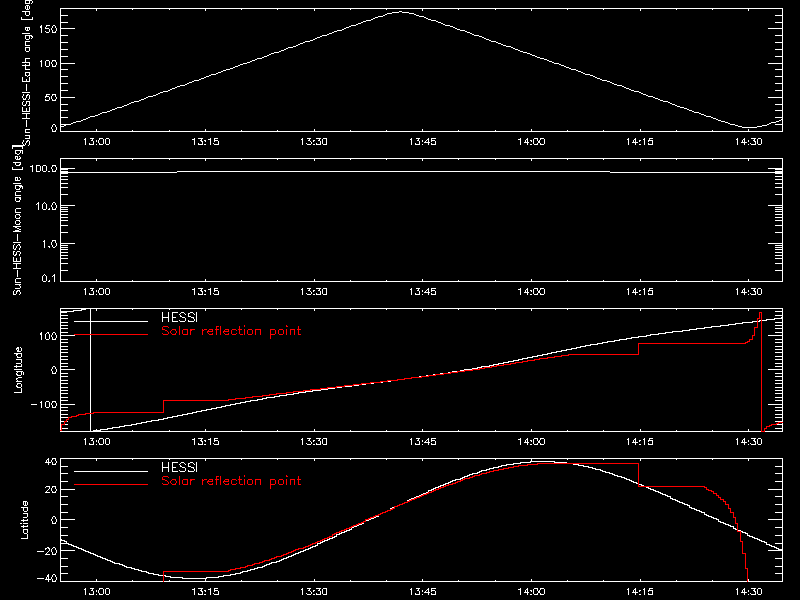Click the peak of the Sun-HESSI-Earth angle curve

click(401, 12)
